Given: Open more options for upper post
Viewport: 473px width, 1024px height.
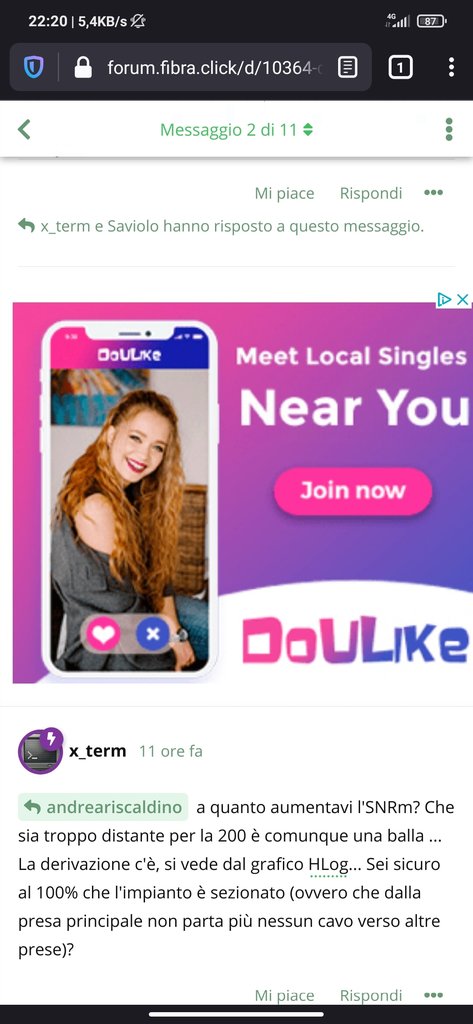Looking at the screenshot, I should click(x=433, y=193).
